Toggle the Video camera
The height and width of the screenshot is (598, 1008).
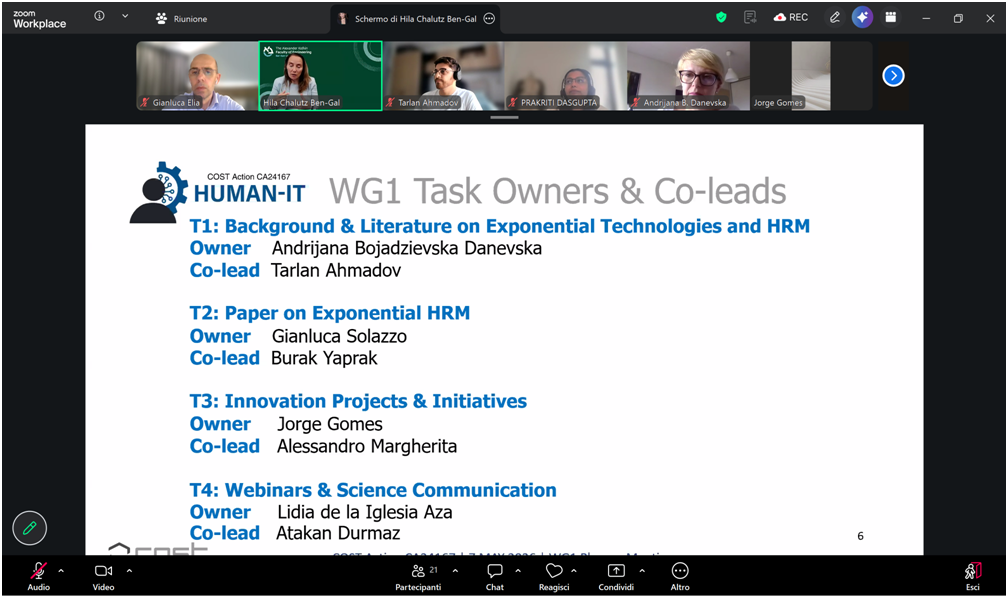point(104,577)
